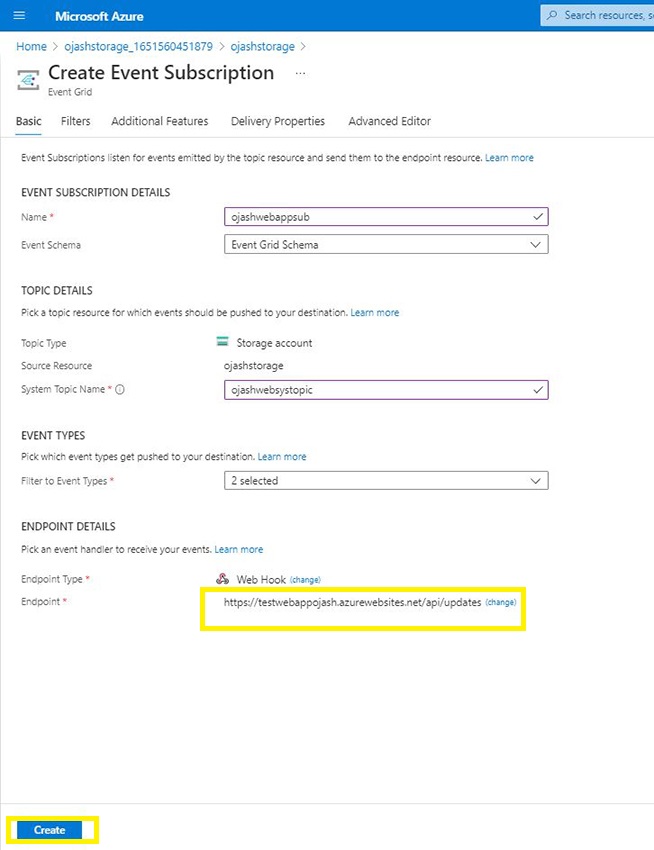Open the ellipsis more options menu

coord(301,73)
